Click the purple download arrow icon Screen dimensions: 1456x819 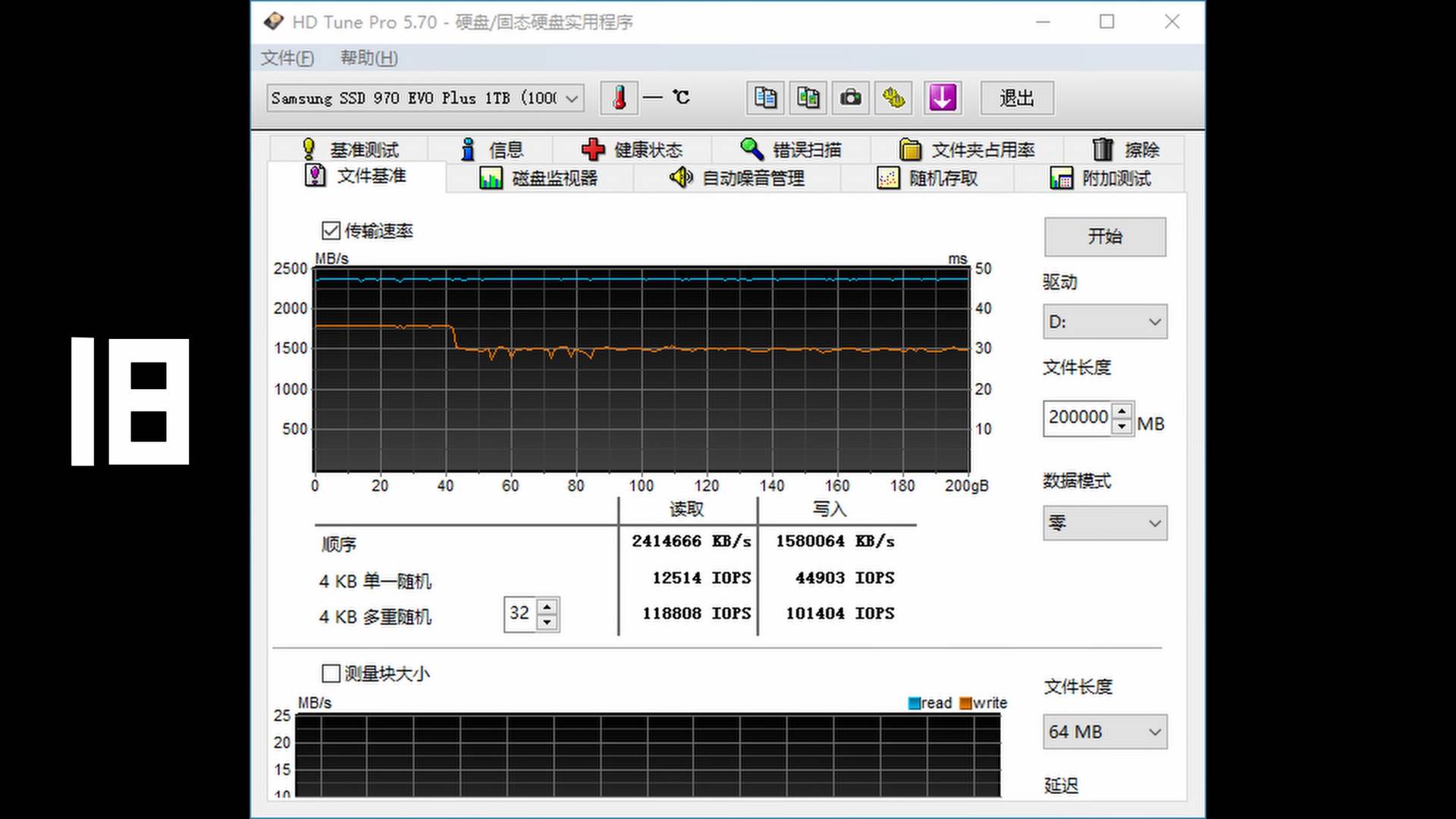(x=942, y=98)
